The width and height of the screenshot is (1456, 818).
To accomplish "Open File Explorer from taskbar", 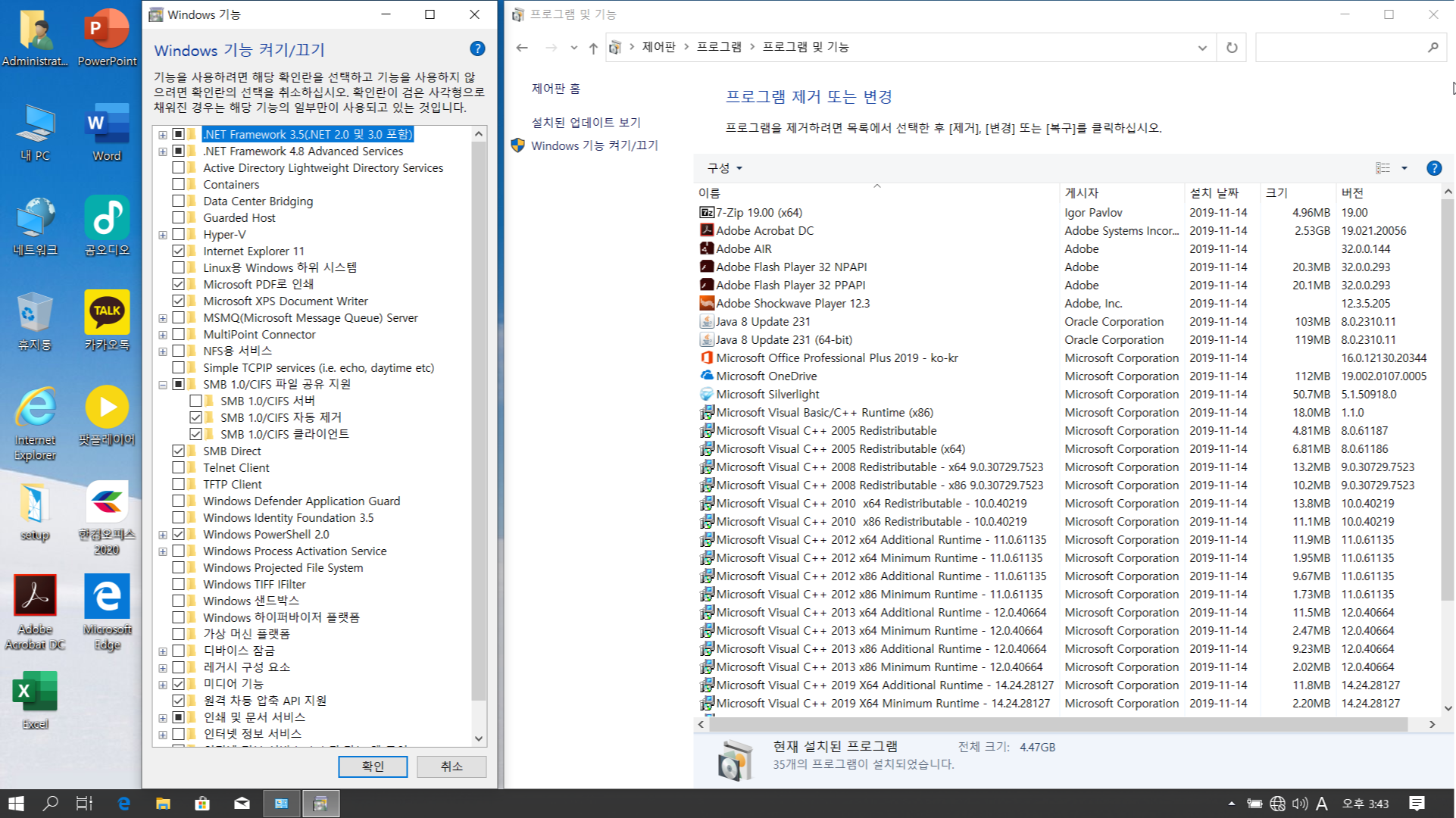I will click(x=163, y=803).
